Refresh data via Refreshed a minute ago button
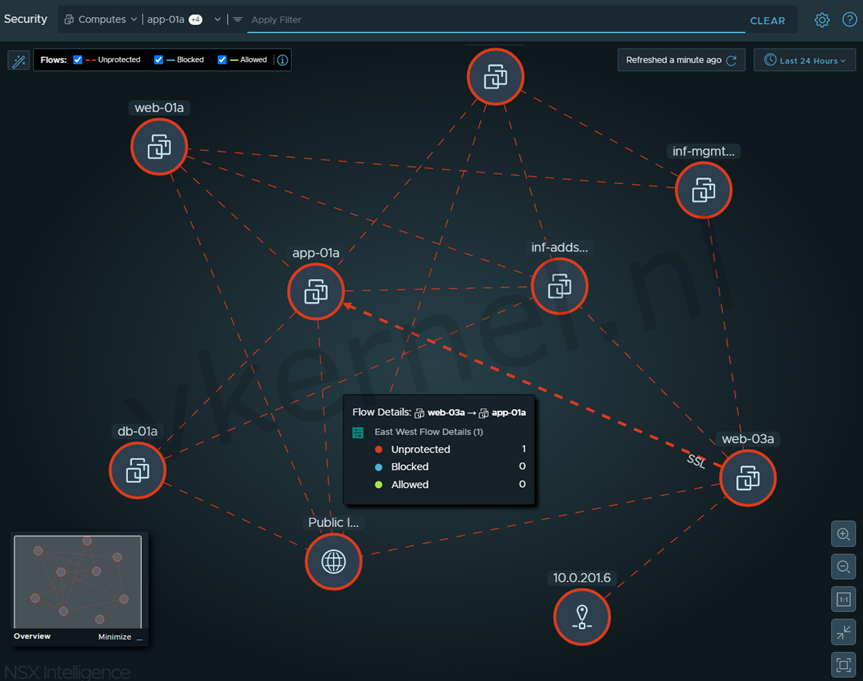The image size is (863, 681). [681, 60]
